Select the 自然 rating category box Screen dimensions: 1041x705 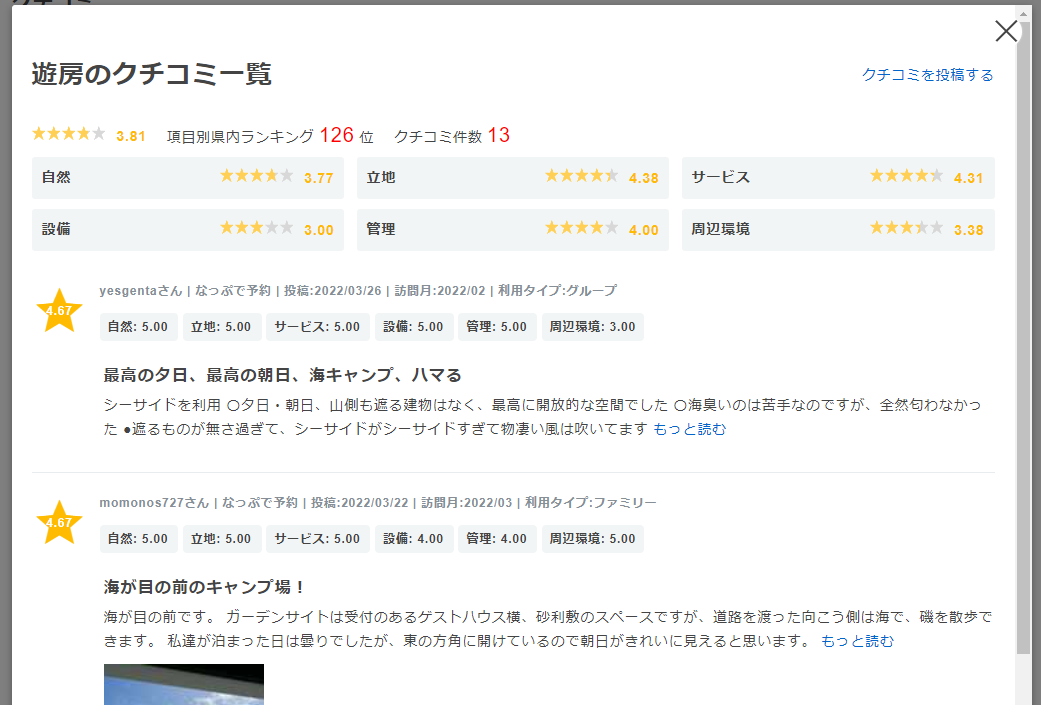pyautogui.click(x=188, y=178)
